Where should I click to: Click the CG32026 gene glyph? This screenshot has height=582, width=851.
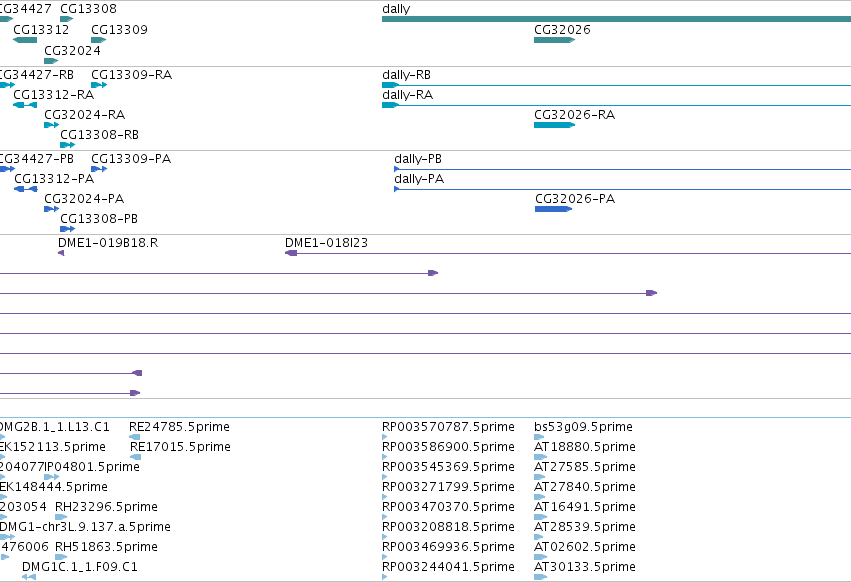click(x=554, y=40)
